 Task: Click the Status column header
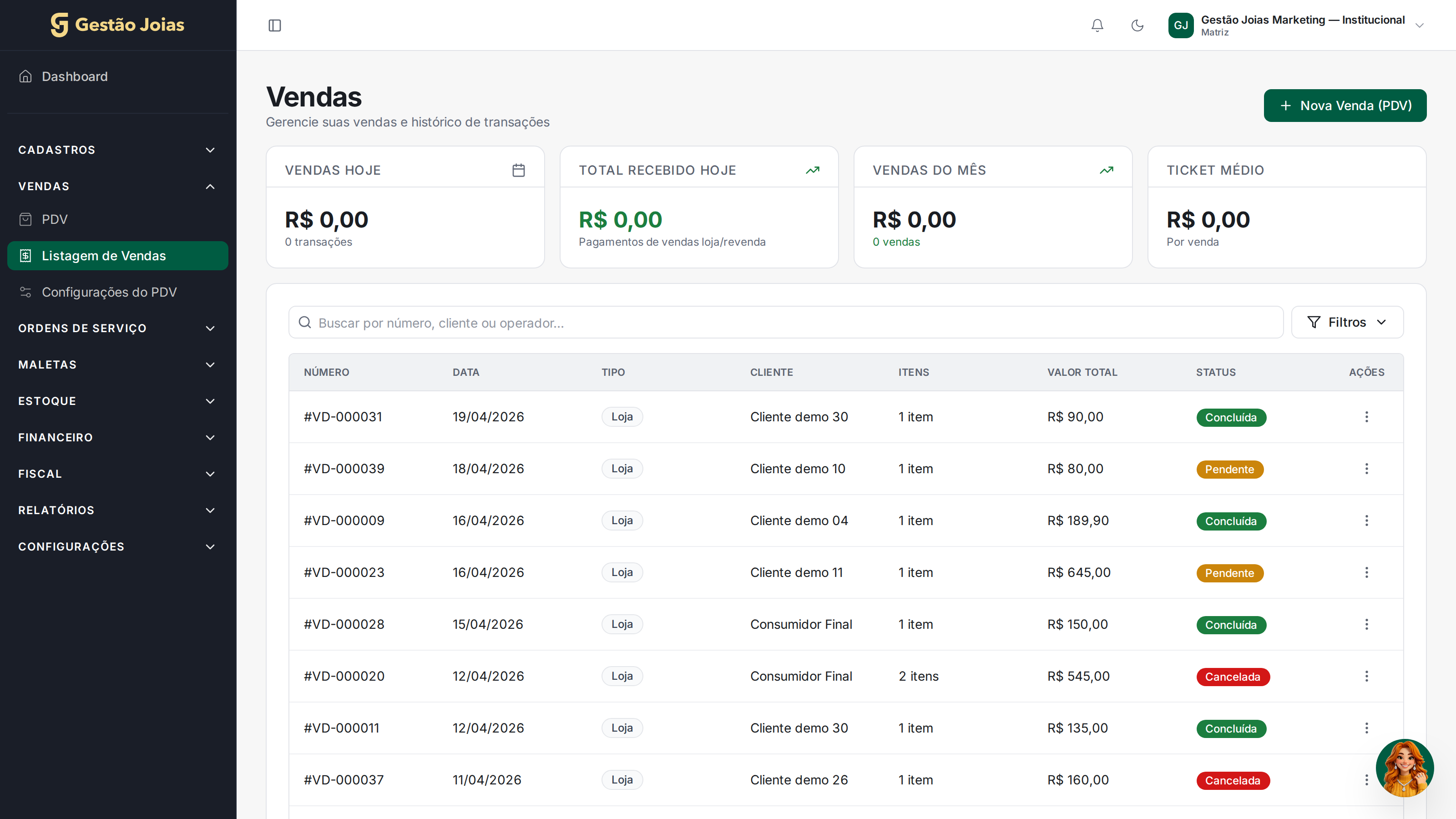1216,372
